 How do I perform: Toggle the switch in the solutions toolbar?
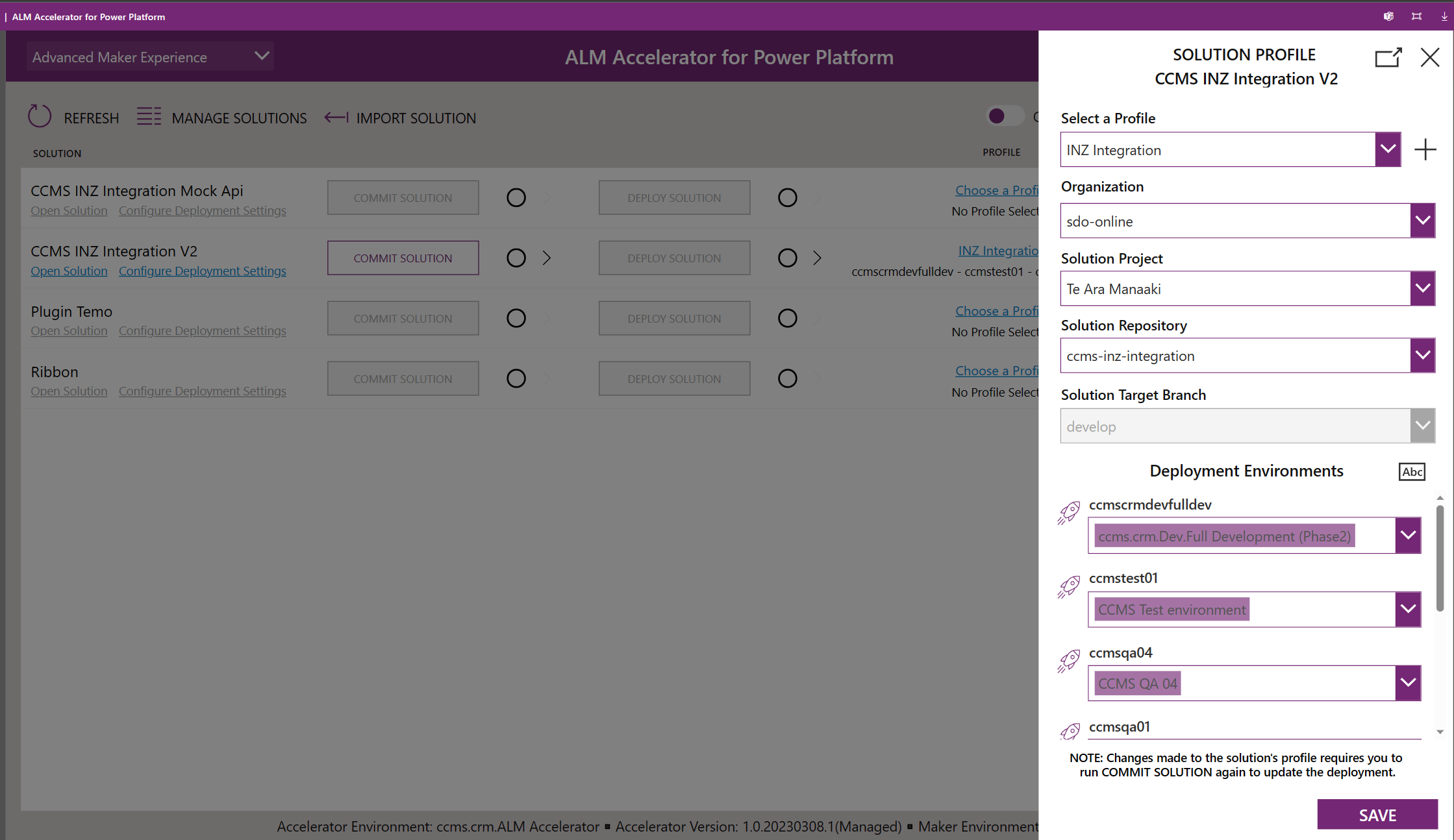point(1004,116)
